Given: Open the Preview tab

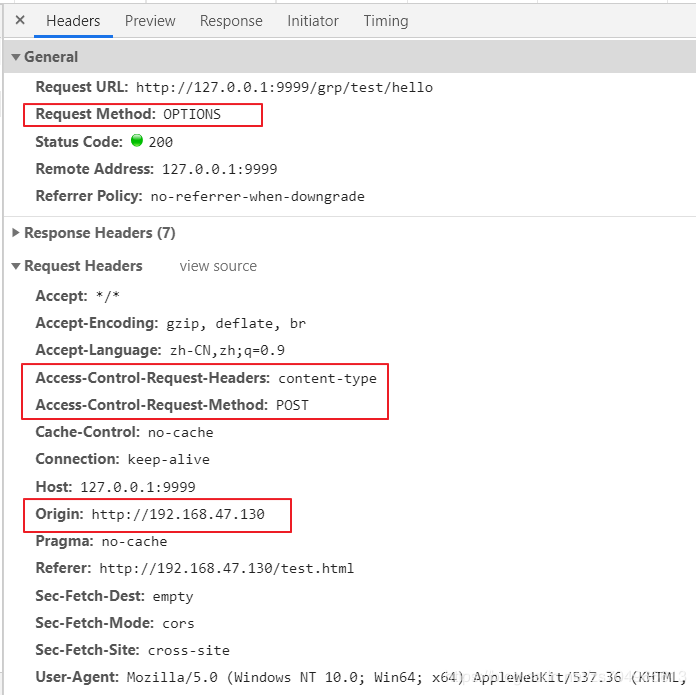Looking at the screenshot, I should click(150, 21).
